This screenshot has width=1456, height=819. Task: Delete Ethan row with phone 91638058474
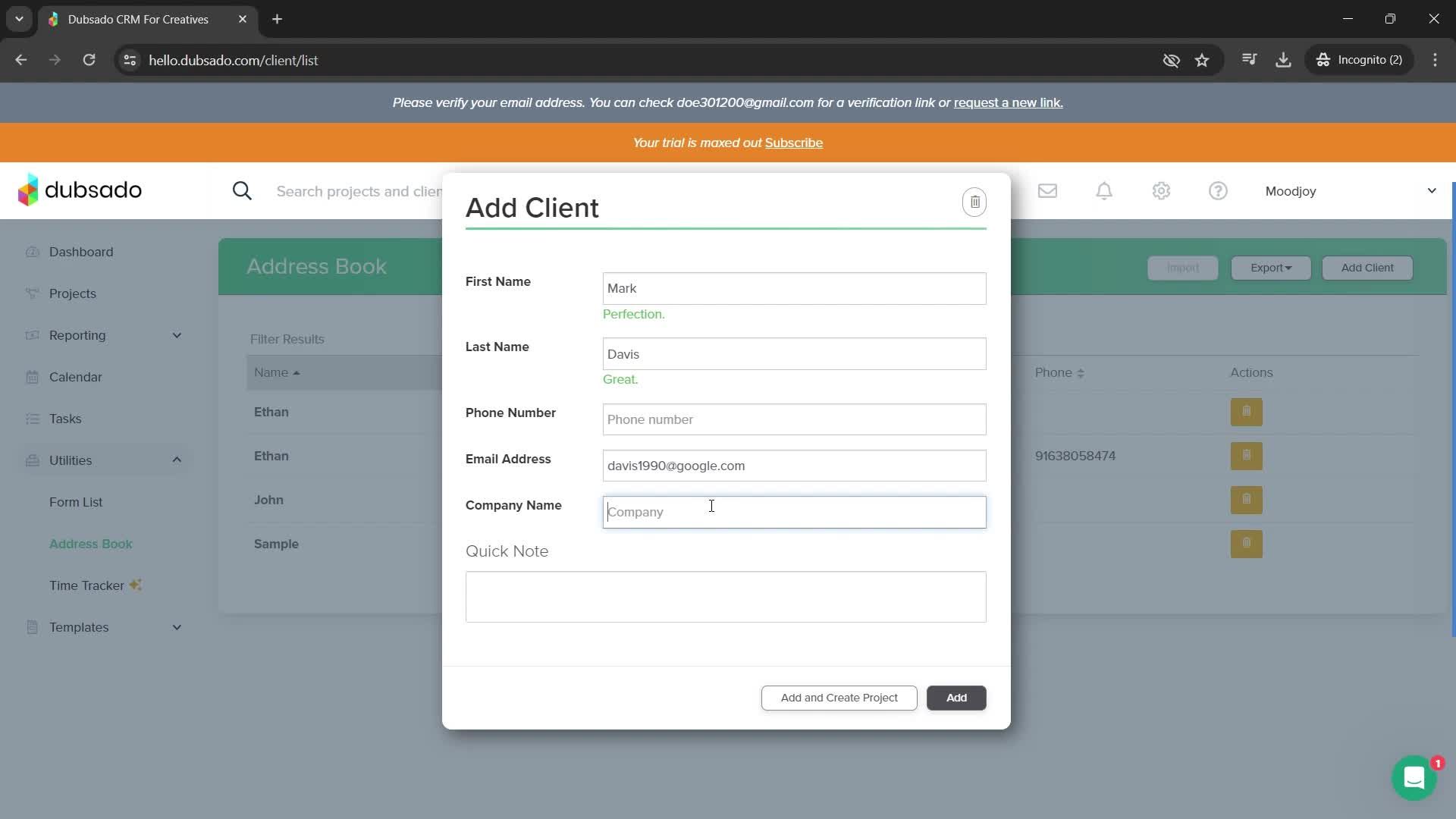coord(1246,456)
